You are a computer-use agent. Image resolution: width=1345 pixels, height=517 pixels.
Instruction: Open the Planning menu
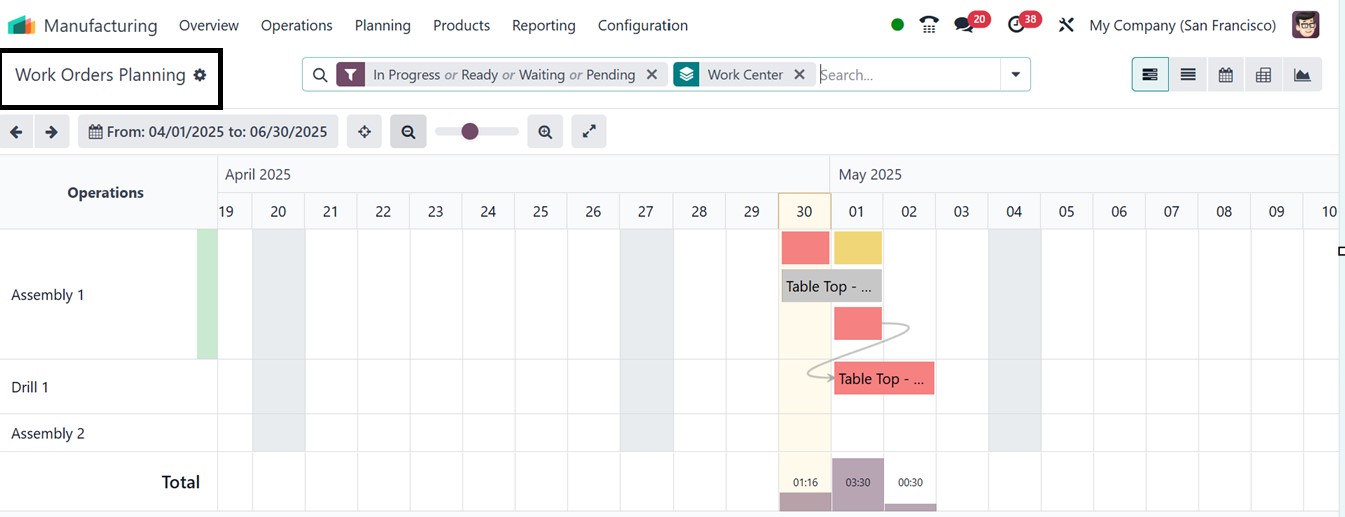(x=382, y=25)
